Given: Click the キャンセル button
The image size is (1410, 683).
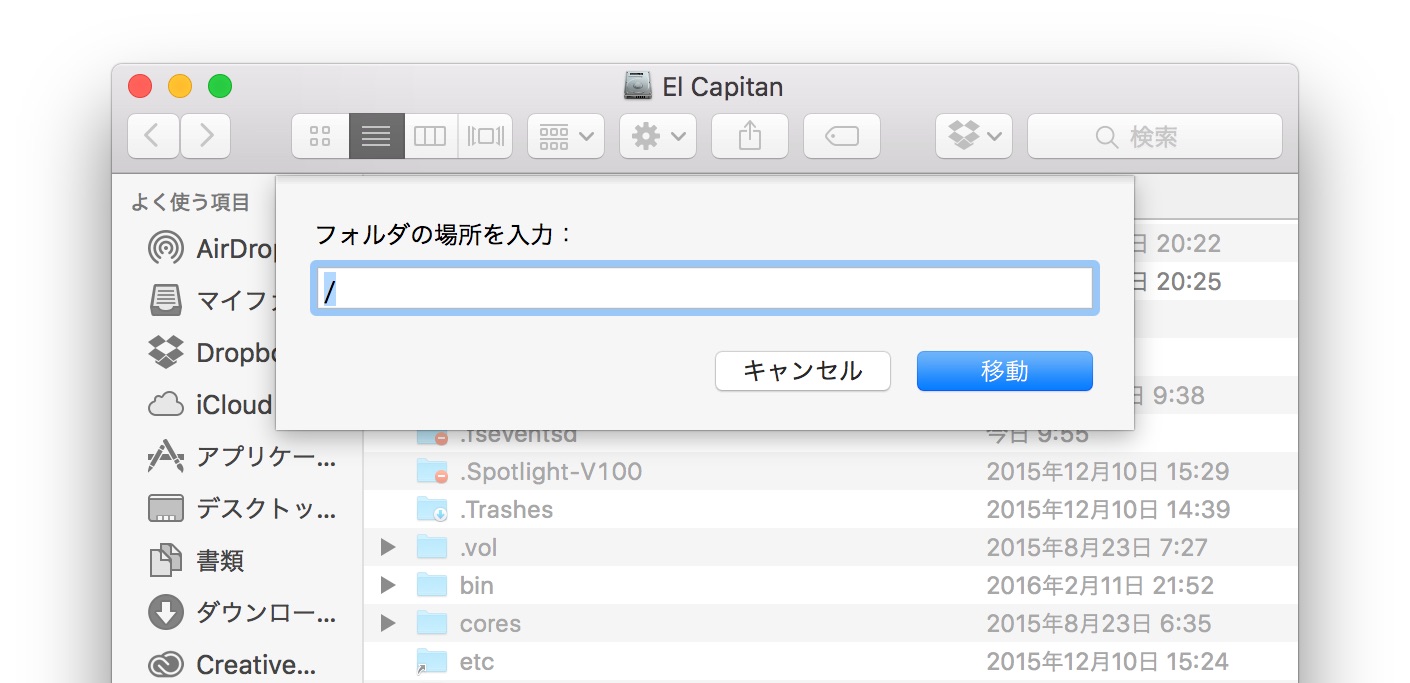Looking at the screenshot, I should coord(803,371).
